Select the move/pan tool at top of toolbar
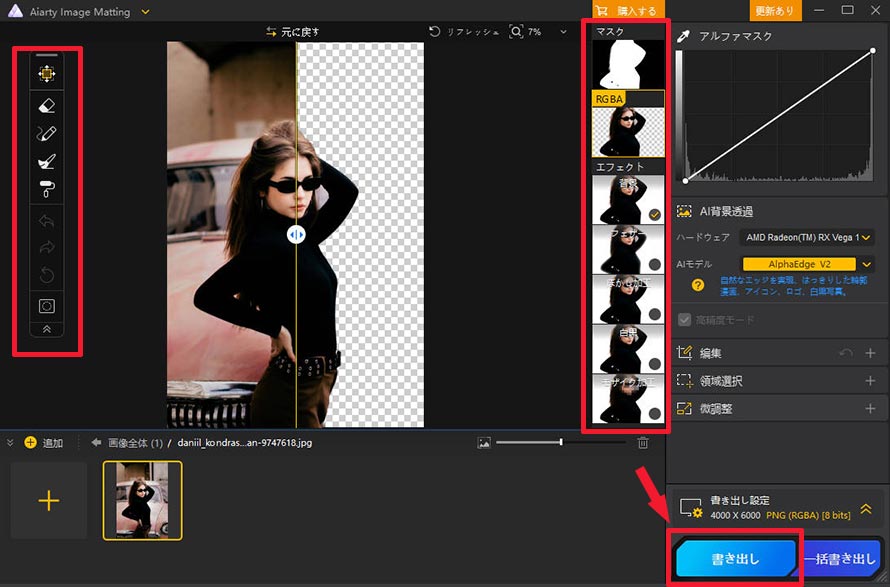This screenshot has width=890, height=587. (47, 74)
